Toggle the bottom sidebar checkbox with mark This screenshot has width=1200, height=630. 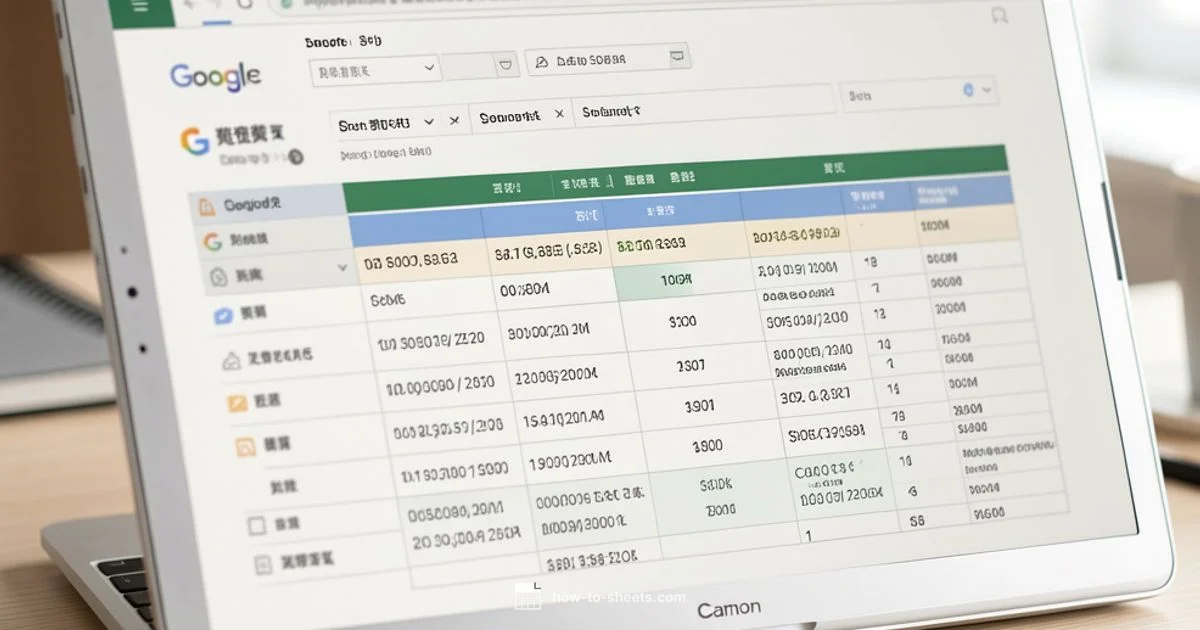click(x=262, y=565)
